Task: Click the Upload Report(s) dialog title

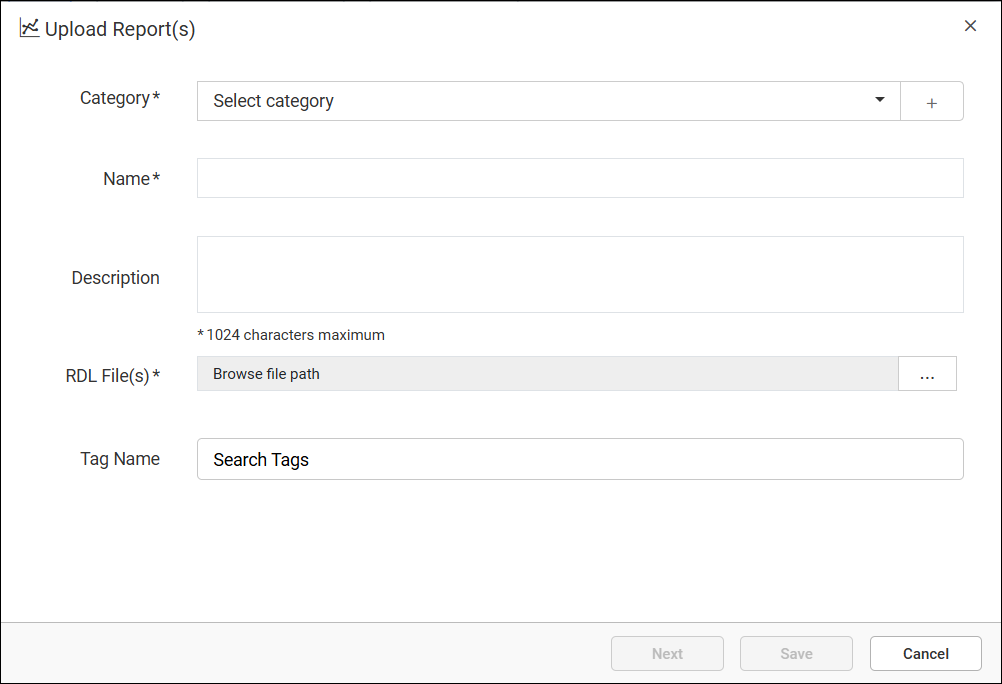Action: [x=118, y=29]
